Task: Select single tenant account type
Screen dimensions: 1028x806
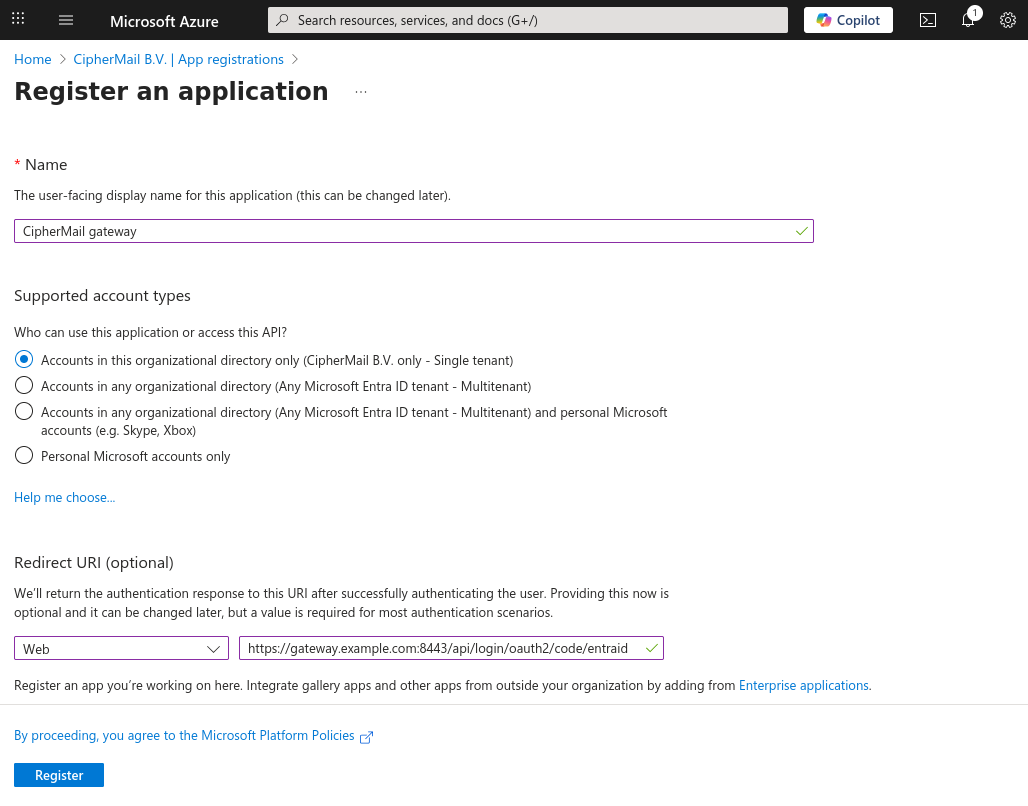Action: pyautogui.click(x=23, y=359)
